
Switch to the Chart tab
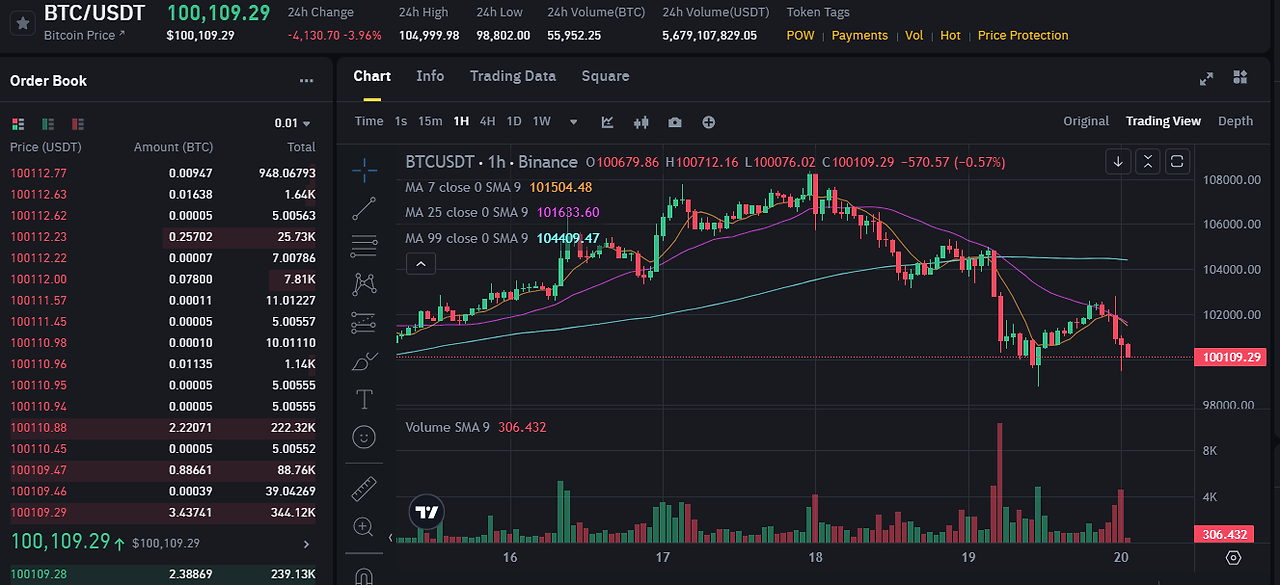(x=372, y=76)
